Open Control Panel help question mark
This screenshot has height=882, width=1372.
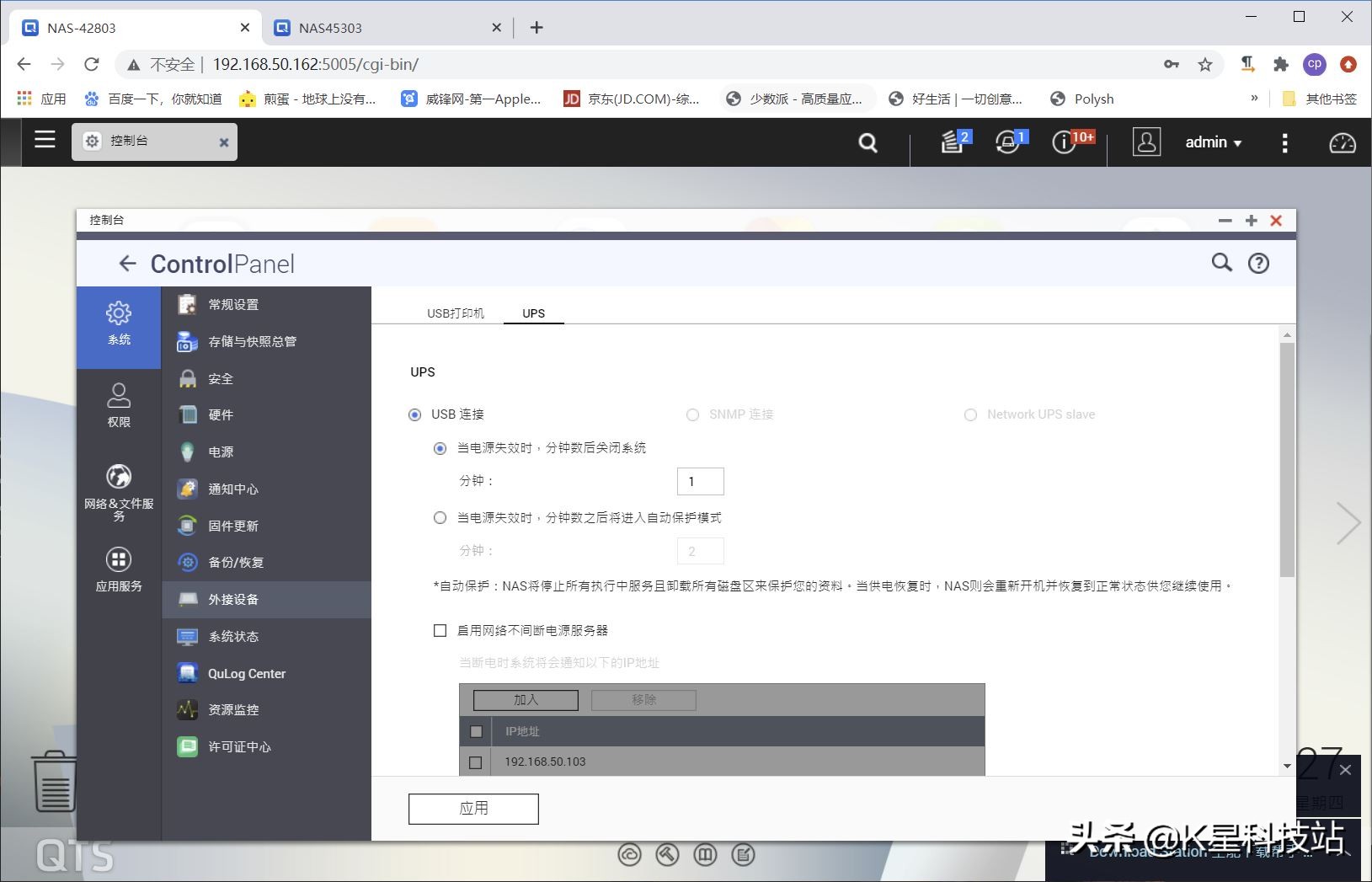pos(1258,264)
